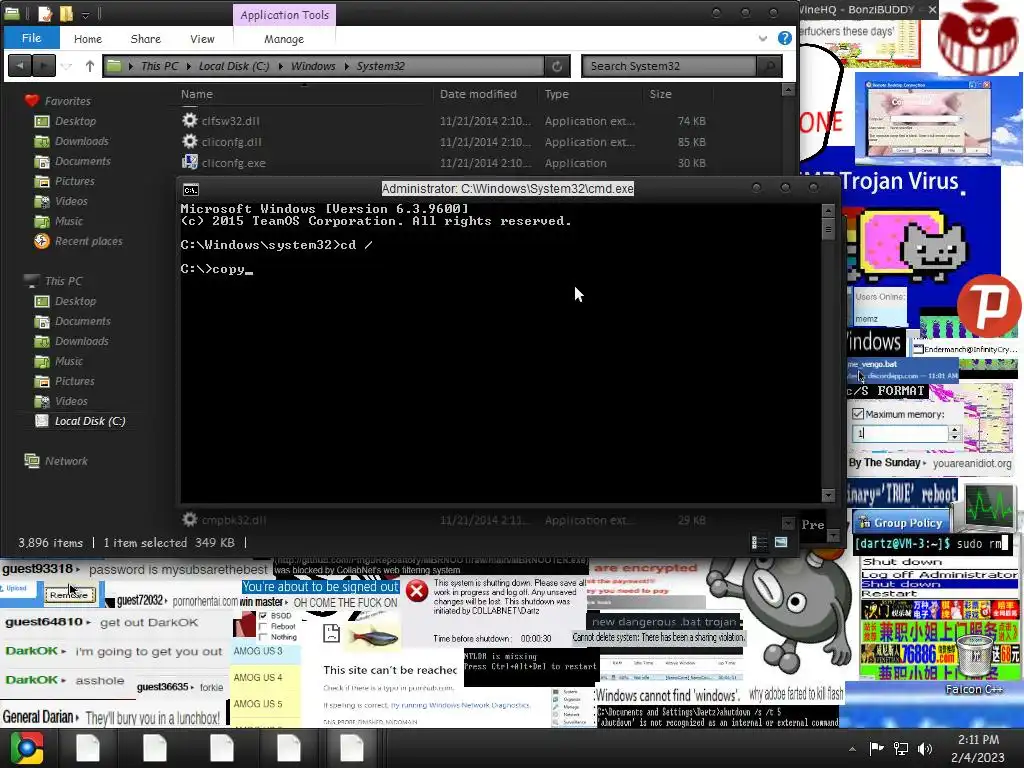The height and width of the screenshot is (768, 1024).
Task: Focus the Search System32 field
Action: pyautogui.click(x=669, y=66)
